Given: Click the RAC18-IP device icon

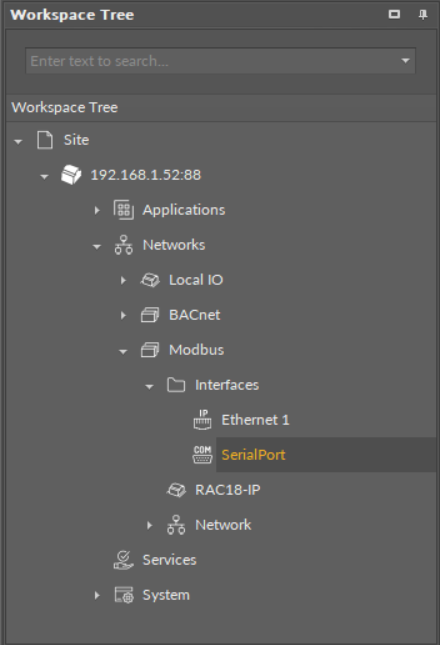Looking at the screenshot, I should pos(176,490).
